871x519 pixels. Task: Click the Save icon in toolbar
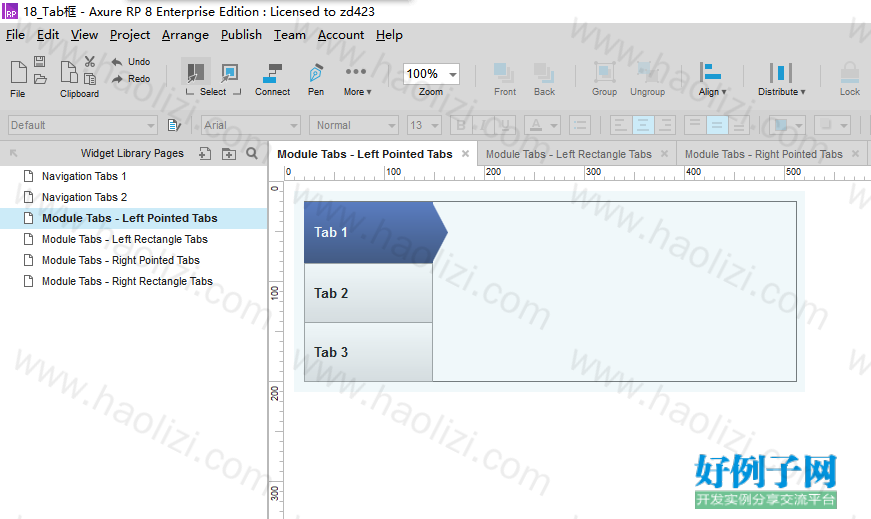point(40,62)
